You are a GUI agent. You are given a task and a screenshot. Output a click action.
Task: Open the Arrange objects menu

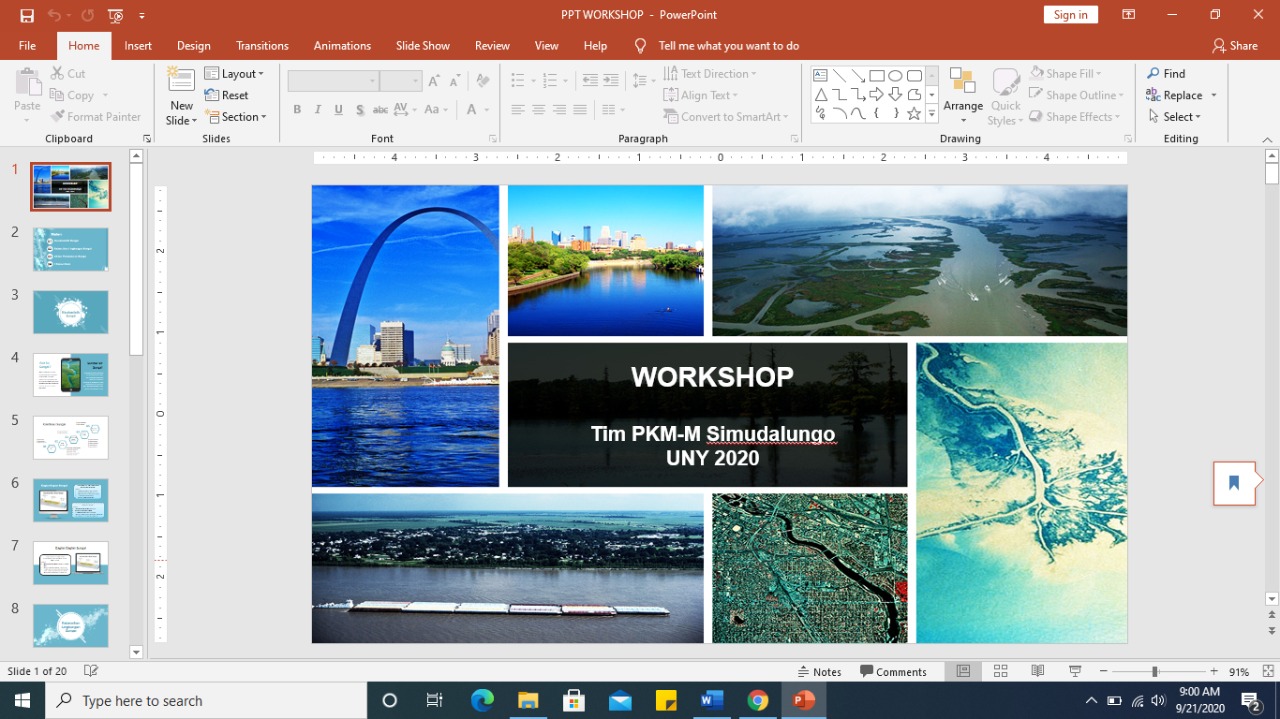click(x=963, y=96)
